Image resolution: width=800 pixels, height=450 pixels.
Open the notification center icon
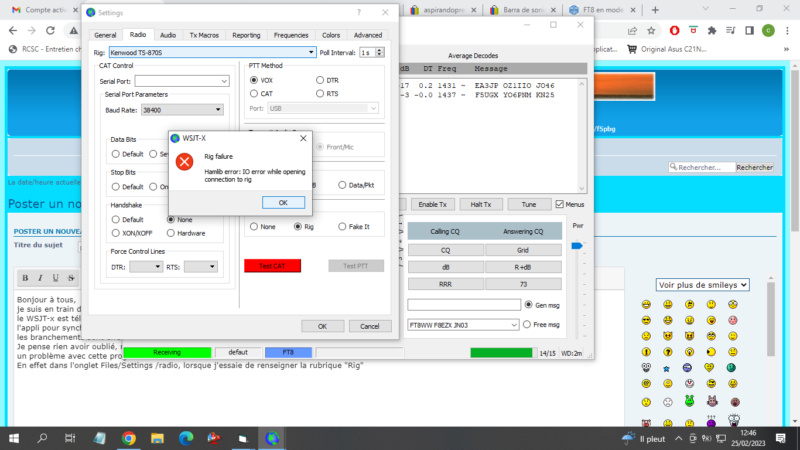[781, 438]
